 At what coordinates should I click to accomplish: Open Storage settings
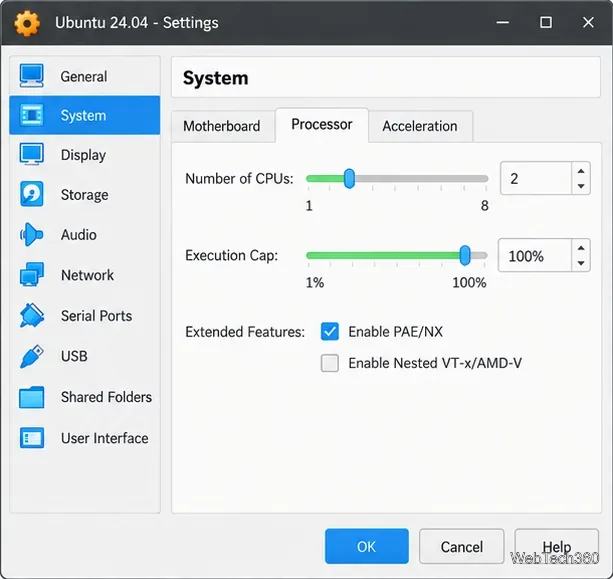85,194
